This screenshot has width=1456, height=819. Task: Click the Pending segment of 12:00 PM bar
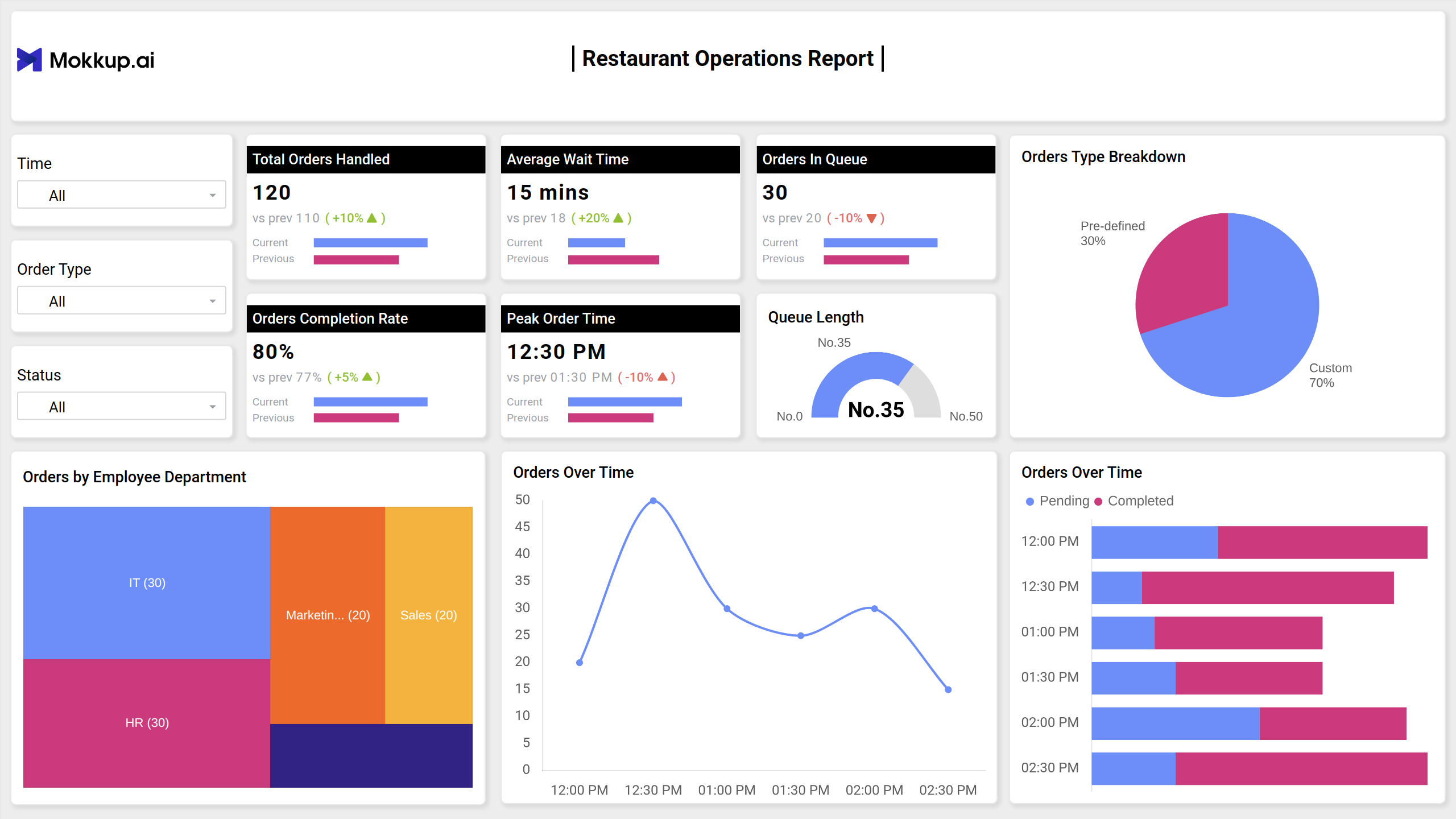(1155, 543)
